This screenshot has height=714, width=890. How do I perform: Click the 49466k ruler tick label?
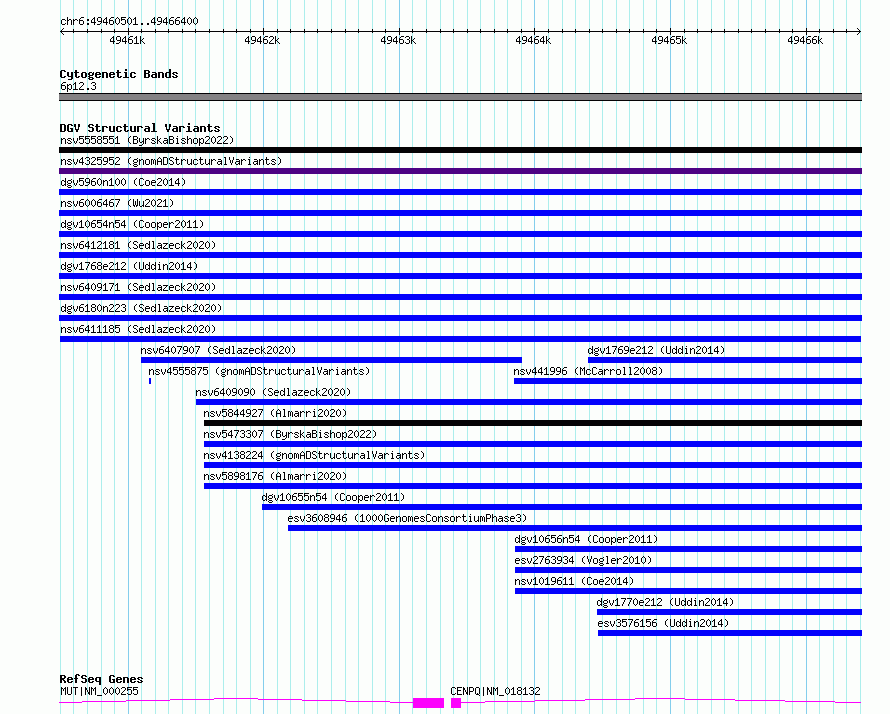tap(805, 40)
